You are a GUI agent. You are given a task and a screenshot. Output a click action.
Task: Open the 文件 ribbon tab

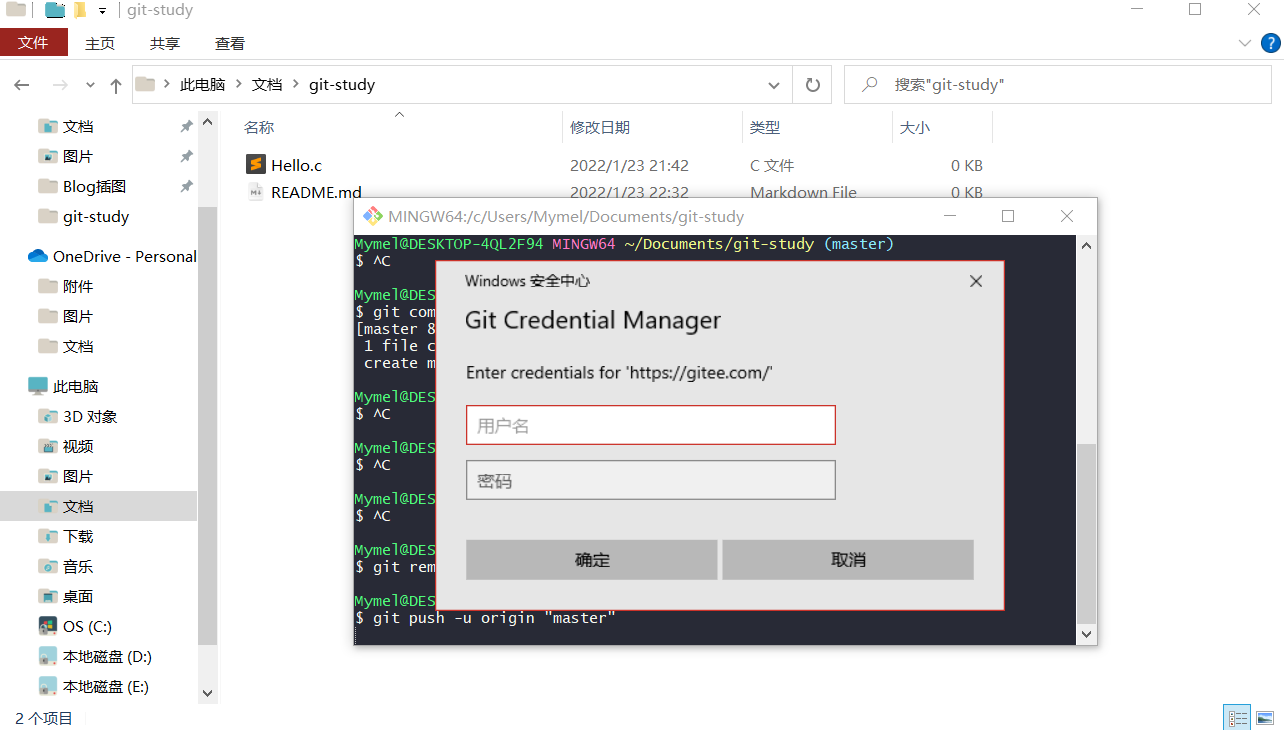point(33,43)
